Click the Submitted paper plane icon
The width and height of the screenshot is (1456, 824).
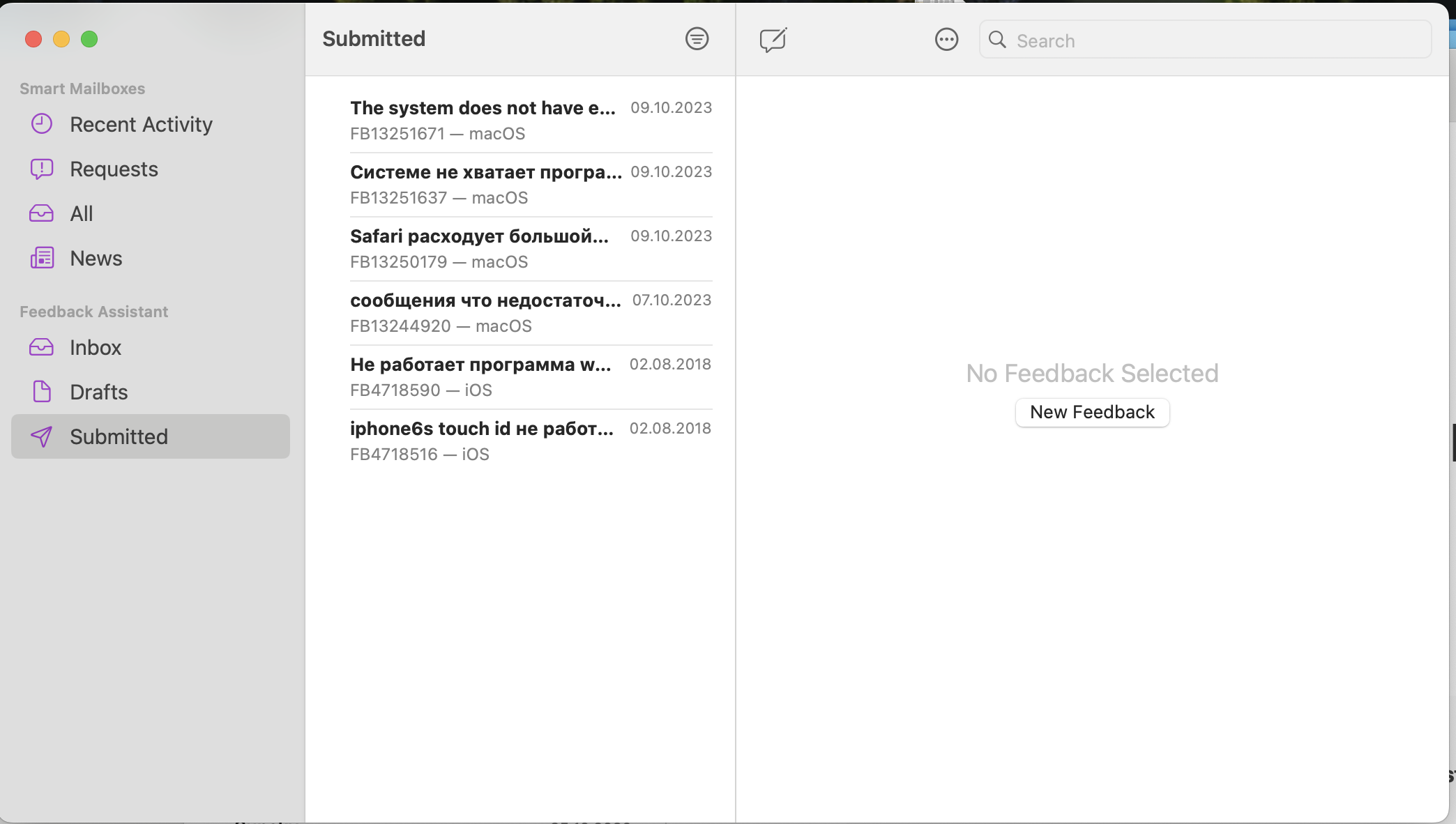(42, 436)
